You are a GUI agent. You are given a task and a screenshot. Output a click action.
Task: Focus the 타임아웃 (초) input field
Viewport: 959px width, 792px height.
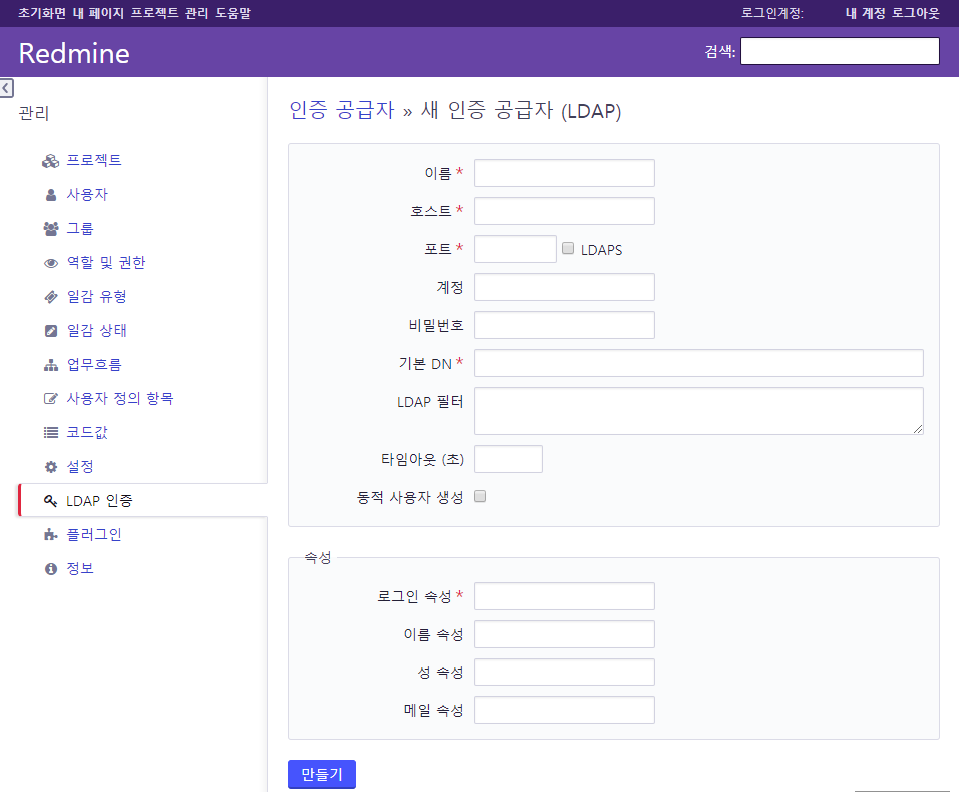(508, 459)
